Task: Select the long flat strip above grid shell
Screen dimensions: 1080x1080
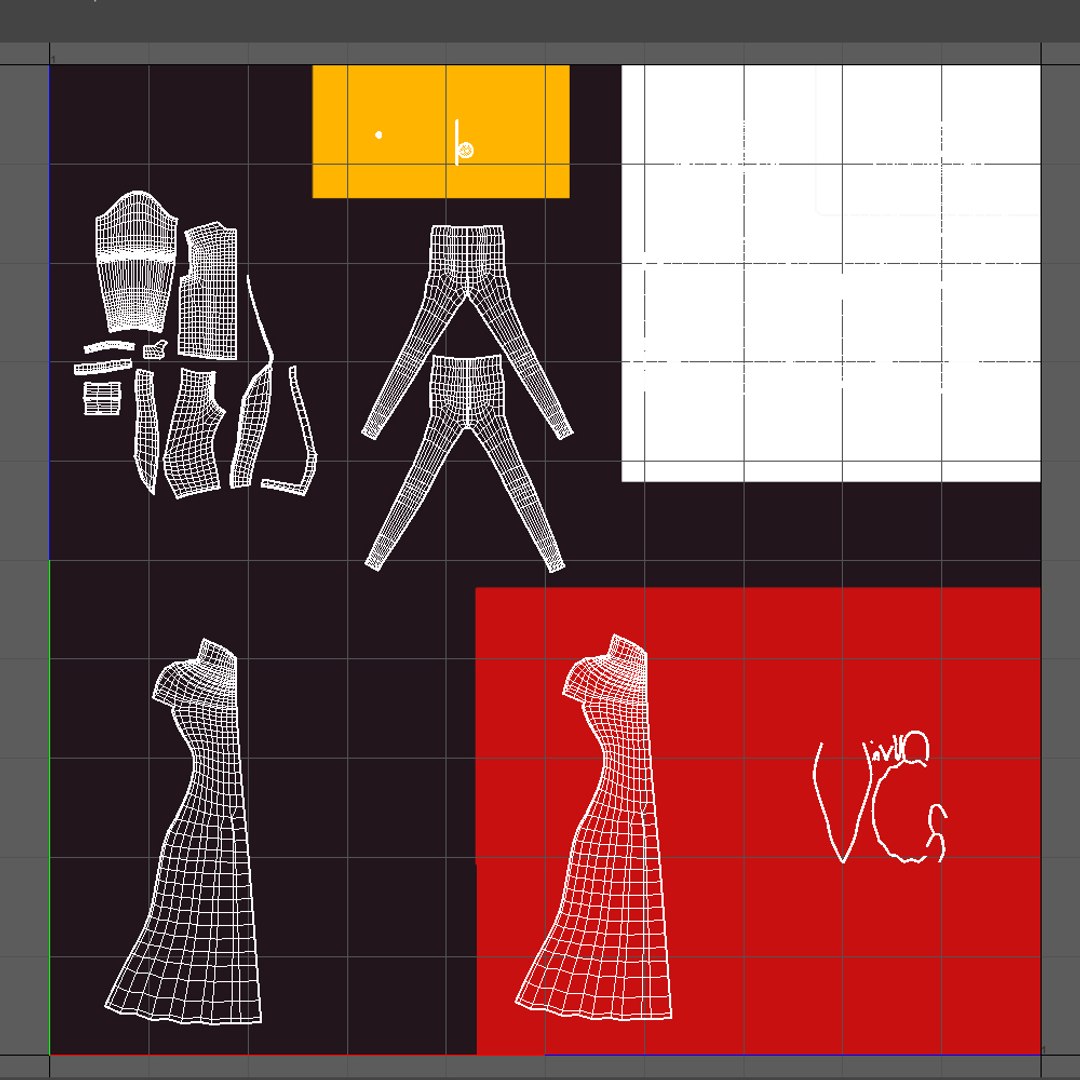Action: (103, 366)
